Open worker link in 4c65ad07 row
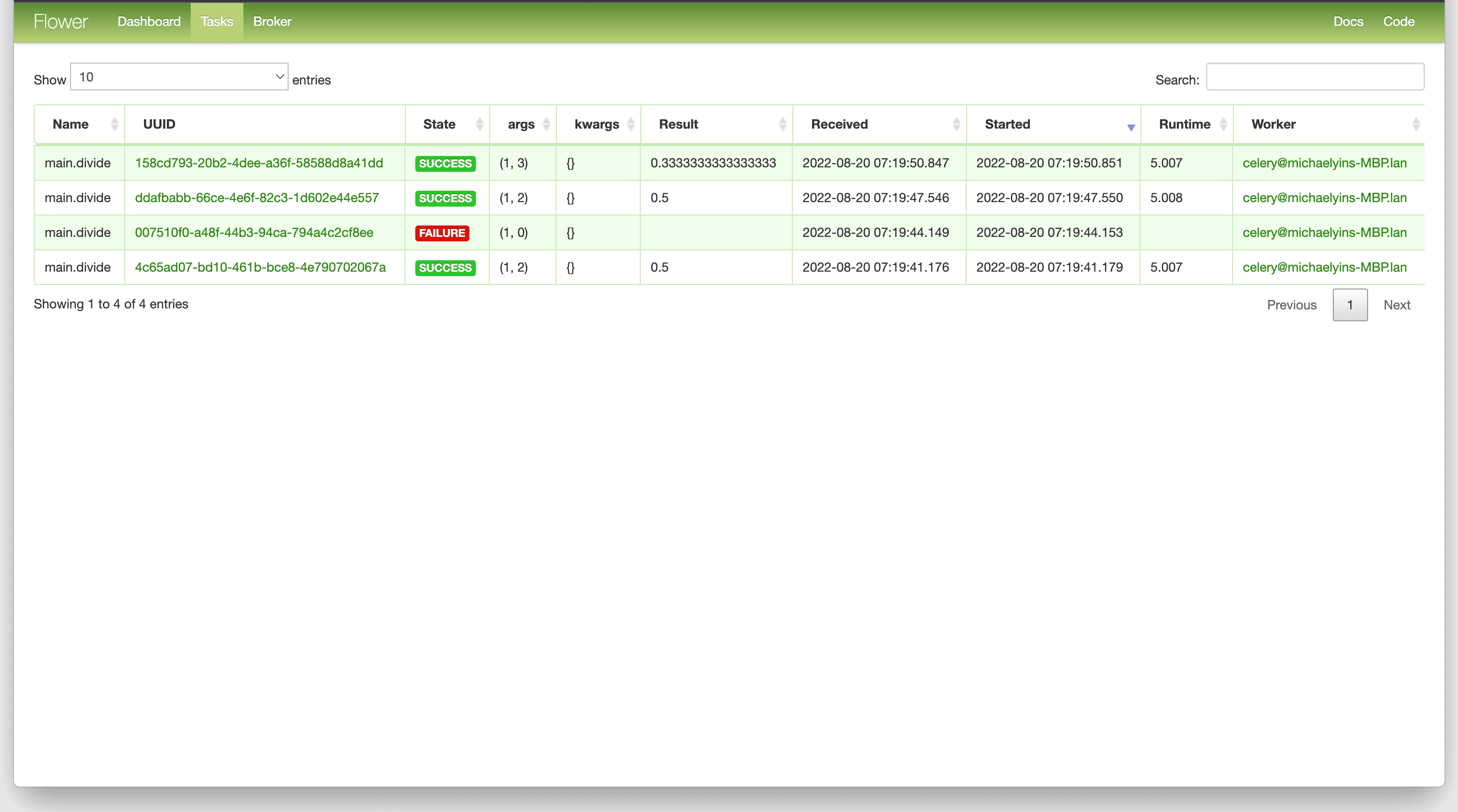Image resolution: width=1458 pixels, height=812 pixels. [1324, 267]
